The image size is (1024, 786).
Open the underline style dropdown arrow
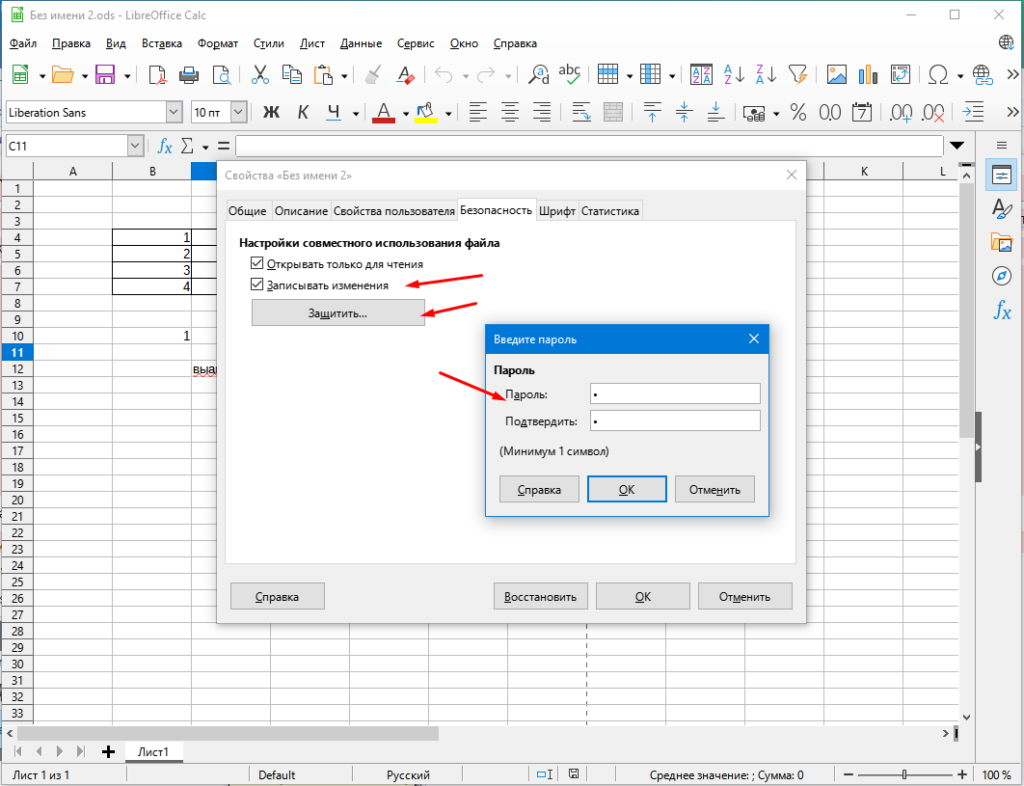pos(355,114)
